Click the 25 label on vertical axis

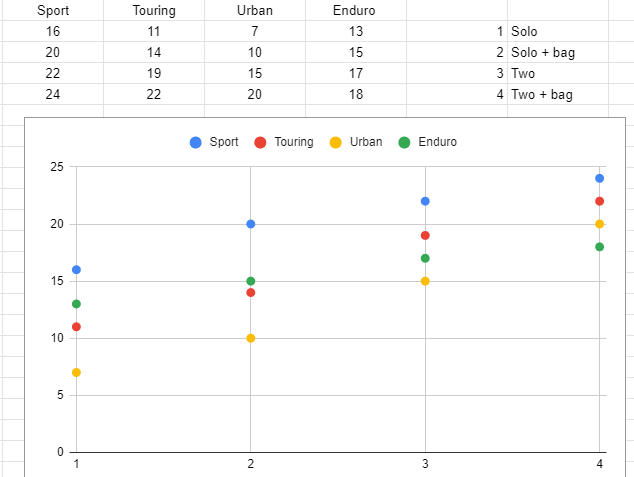point(56,167)
